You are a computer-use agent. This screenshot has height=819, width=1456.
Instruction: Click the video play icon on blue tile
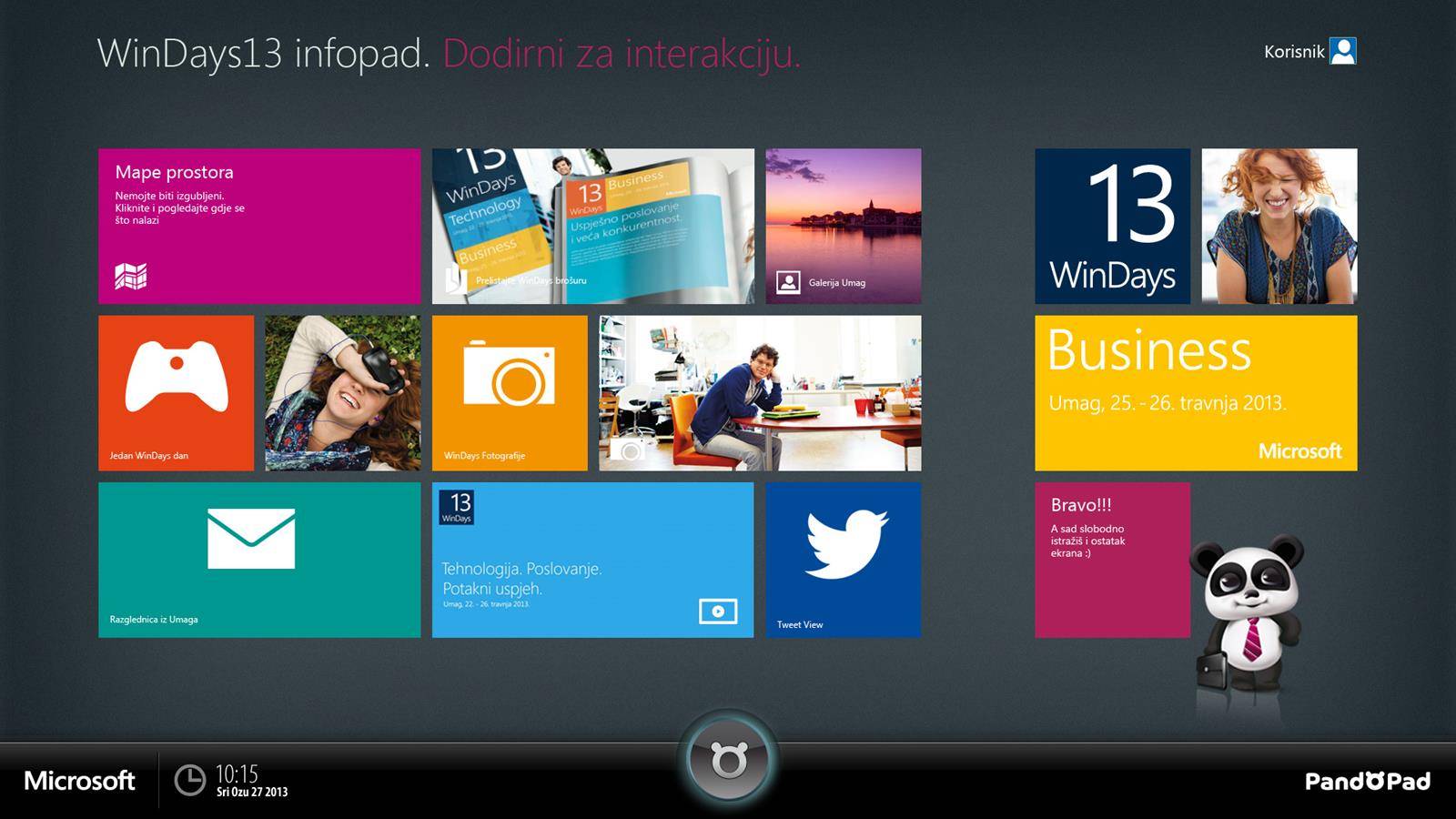pos(718,612)
